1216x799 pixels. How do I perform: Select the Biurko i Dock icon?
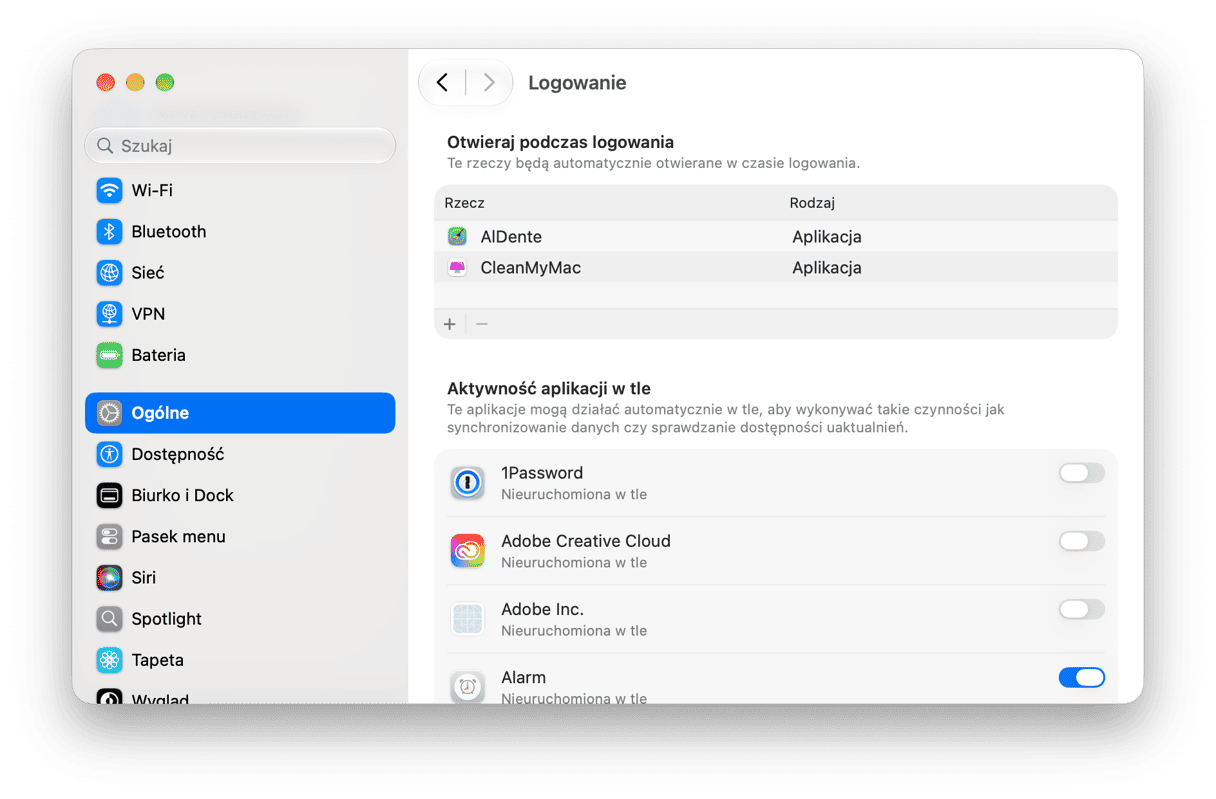(x=109, y=495)
